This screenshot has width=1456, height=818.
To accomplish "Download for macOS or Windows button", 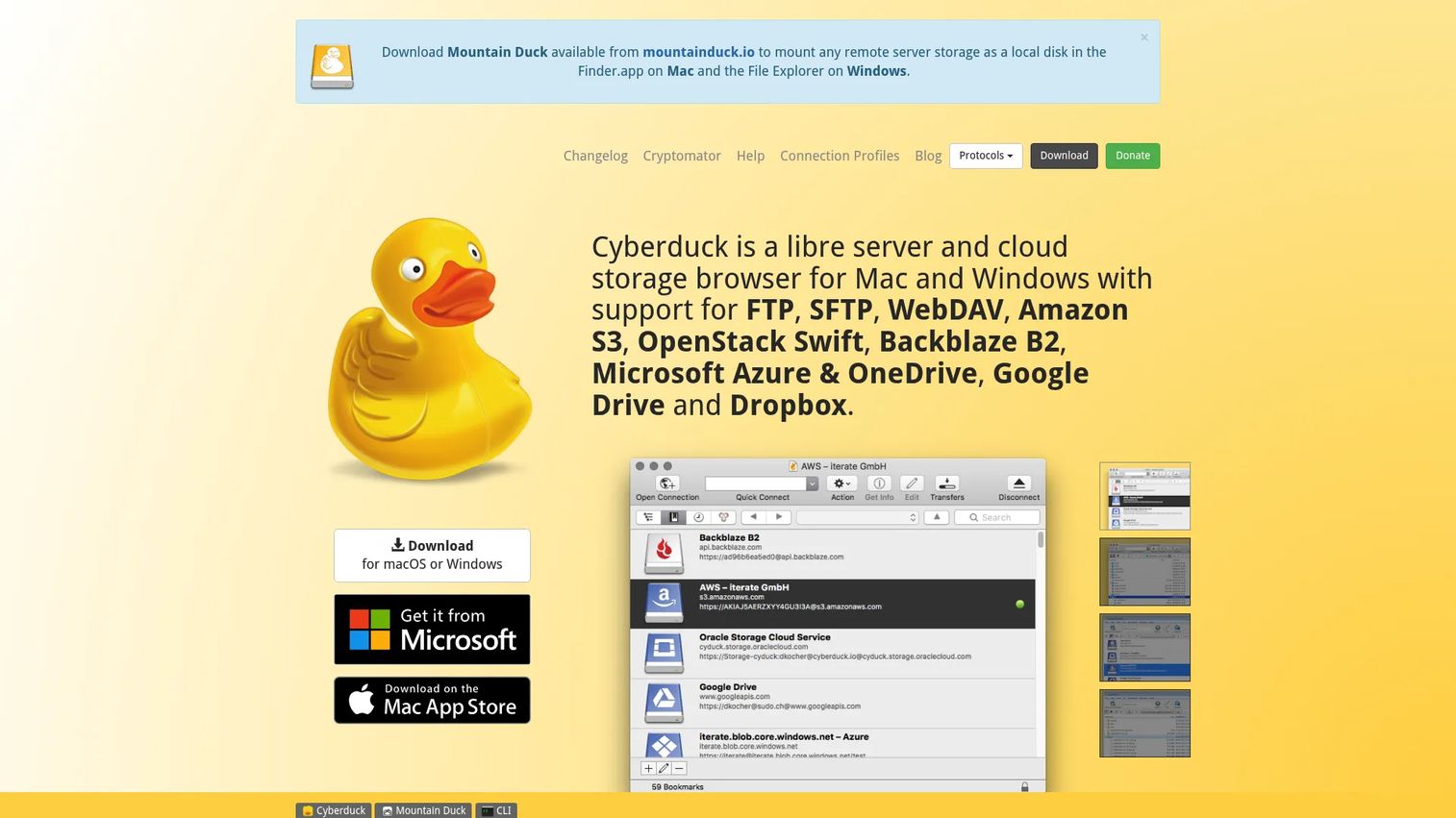I will (x=432, y=555).
